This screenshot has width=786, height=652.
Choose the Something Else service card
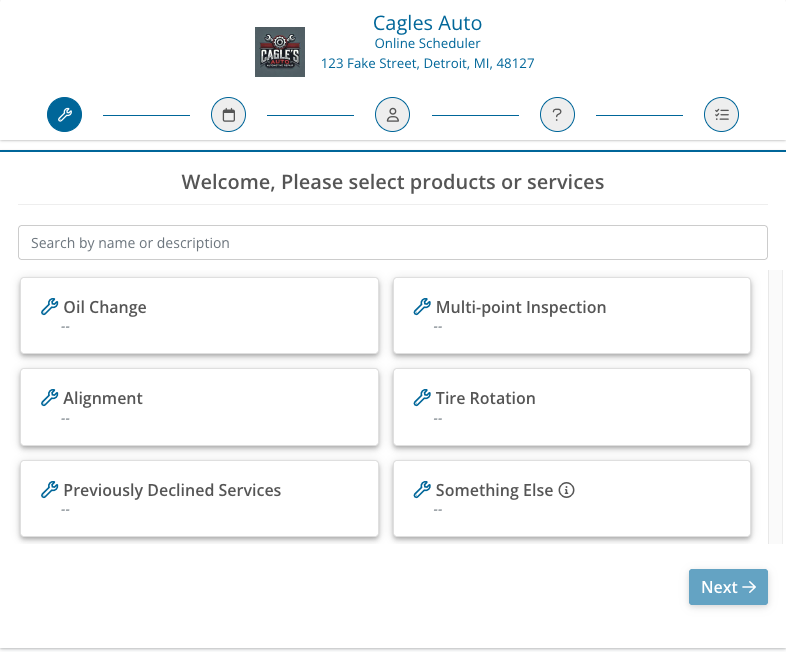(571, 498)
